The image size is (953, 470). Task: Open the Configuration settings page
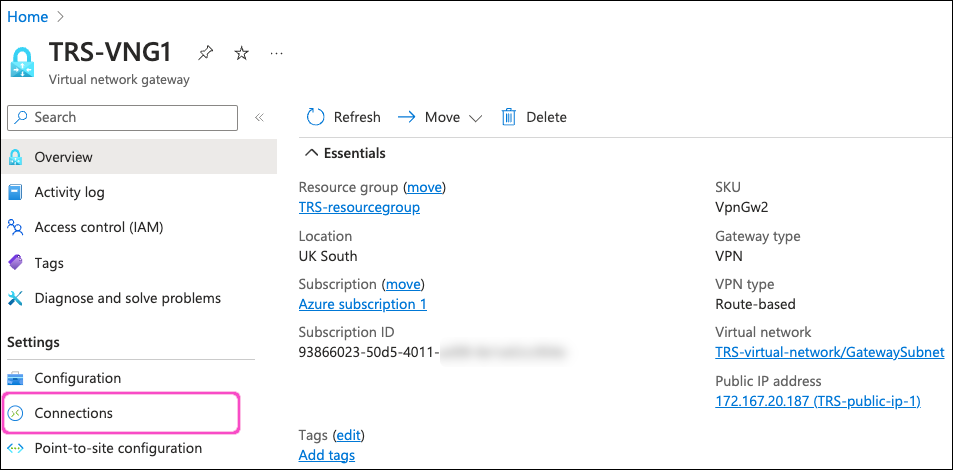point(77,378)
